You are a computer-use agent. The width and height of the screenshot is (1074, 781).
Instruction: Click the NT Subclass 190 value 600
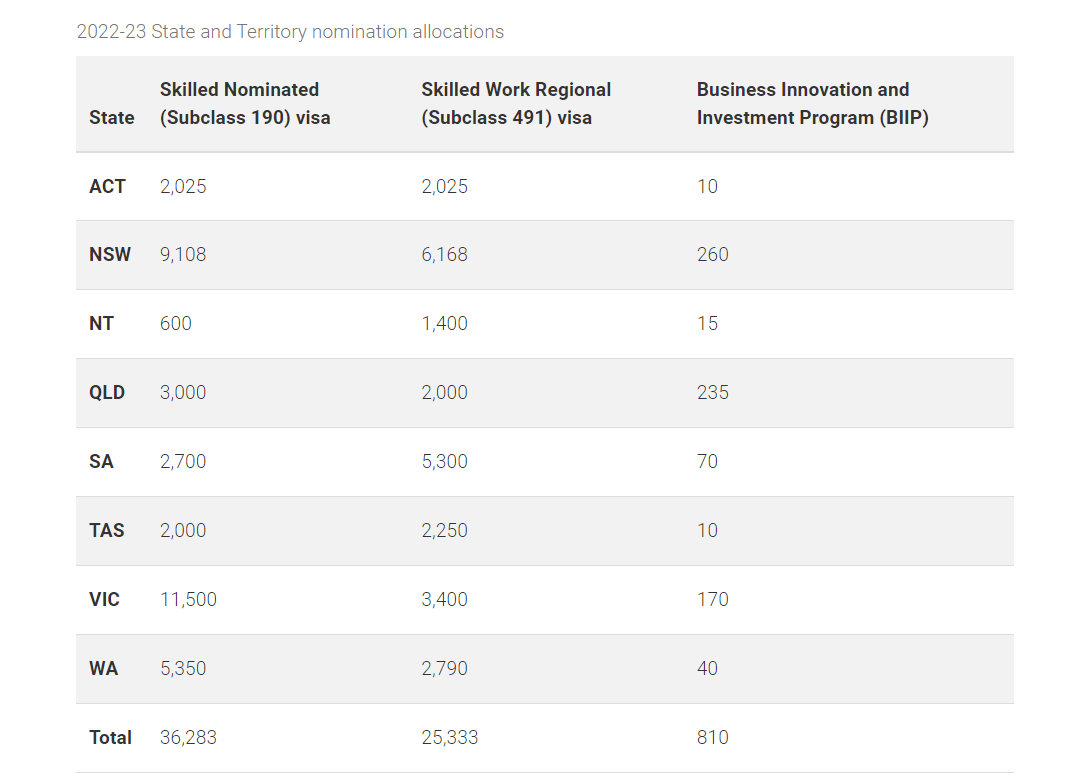(175, 323)
